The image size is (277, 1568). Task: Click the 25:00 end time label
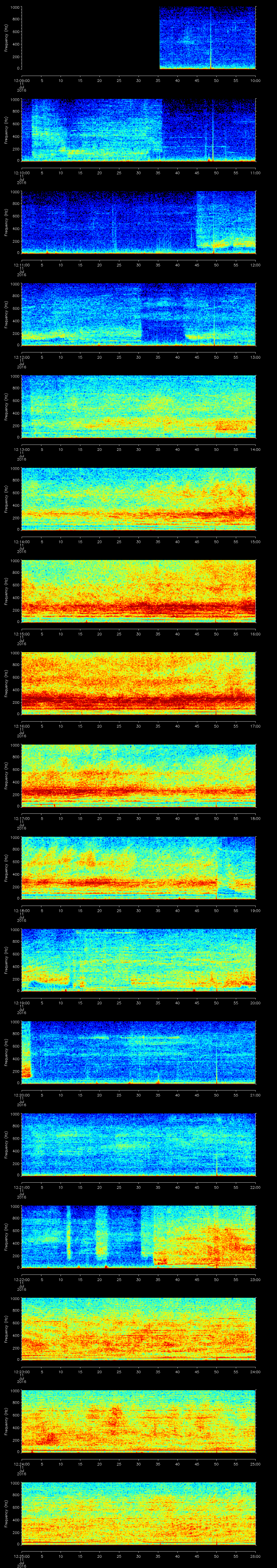click(x=255, y=1464)
